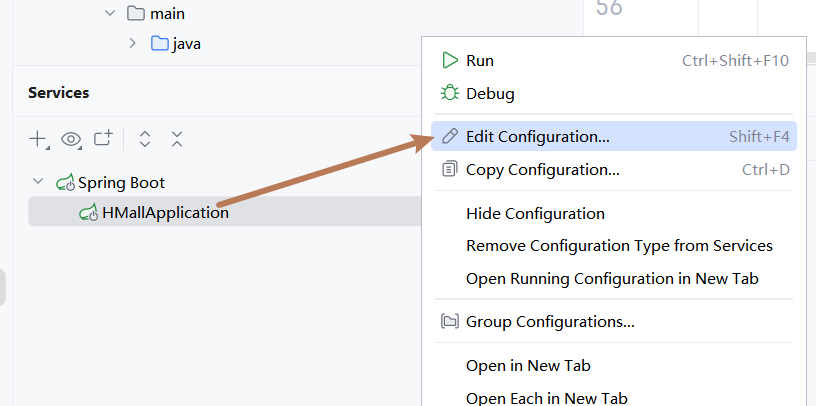This screenshot has height=406, width=816.
Task: Click the Add Service plus icon
Action: coord(38,139)
